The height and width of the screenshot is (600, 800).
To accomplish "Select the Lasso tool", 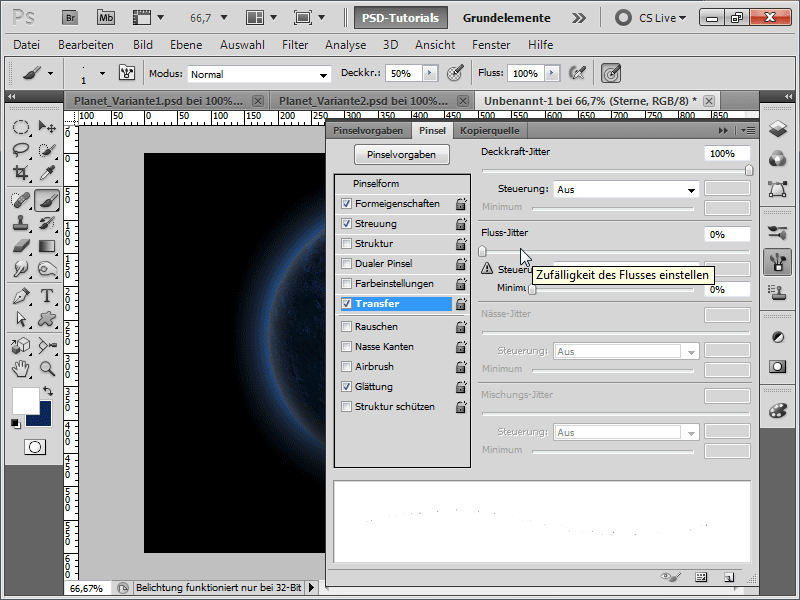I will (x=21, y=150).
